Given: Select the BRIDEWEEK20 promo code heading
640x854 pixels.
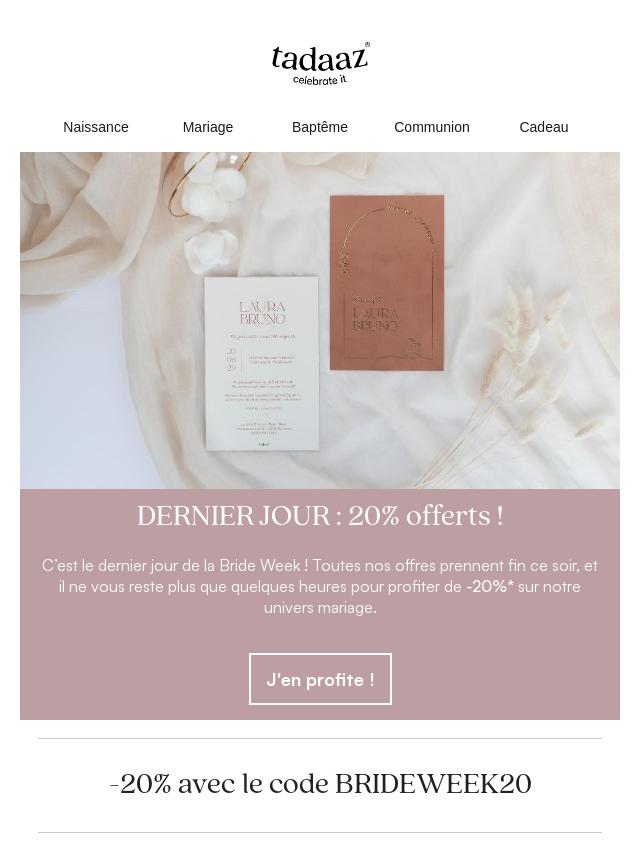Looking at the screenshot, I should (320, 784).
